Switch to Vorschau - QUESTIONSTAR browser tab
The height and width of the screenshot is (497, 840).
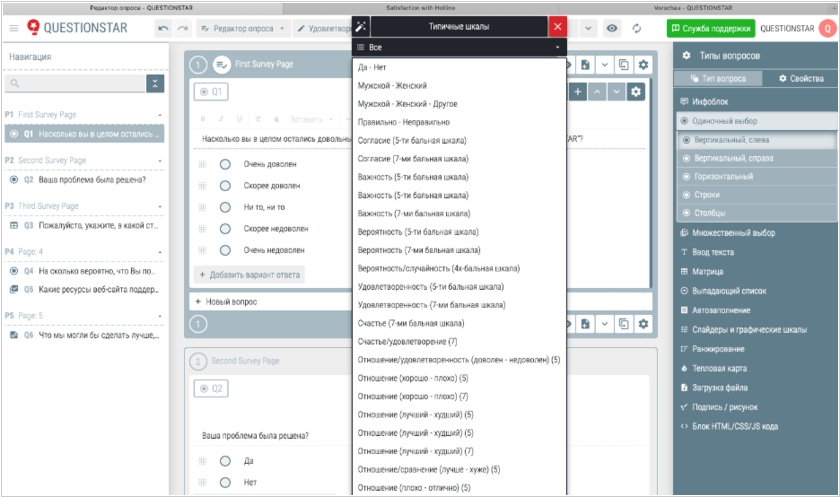693,7
